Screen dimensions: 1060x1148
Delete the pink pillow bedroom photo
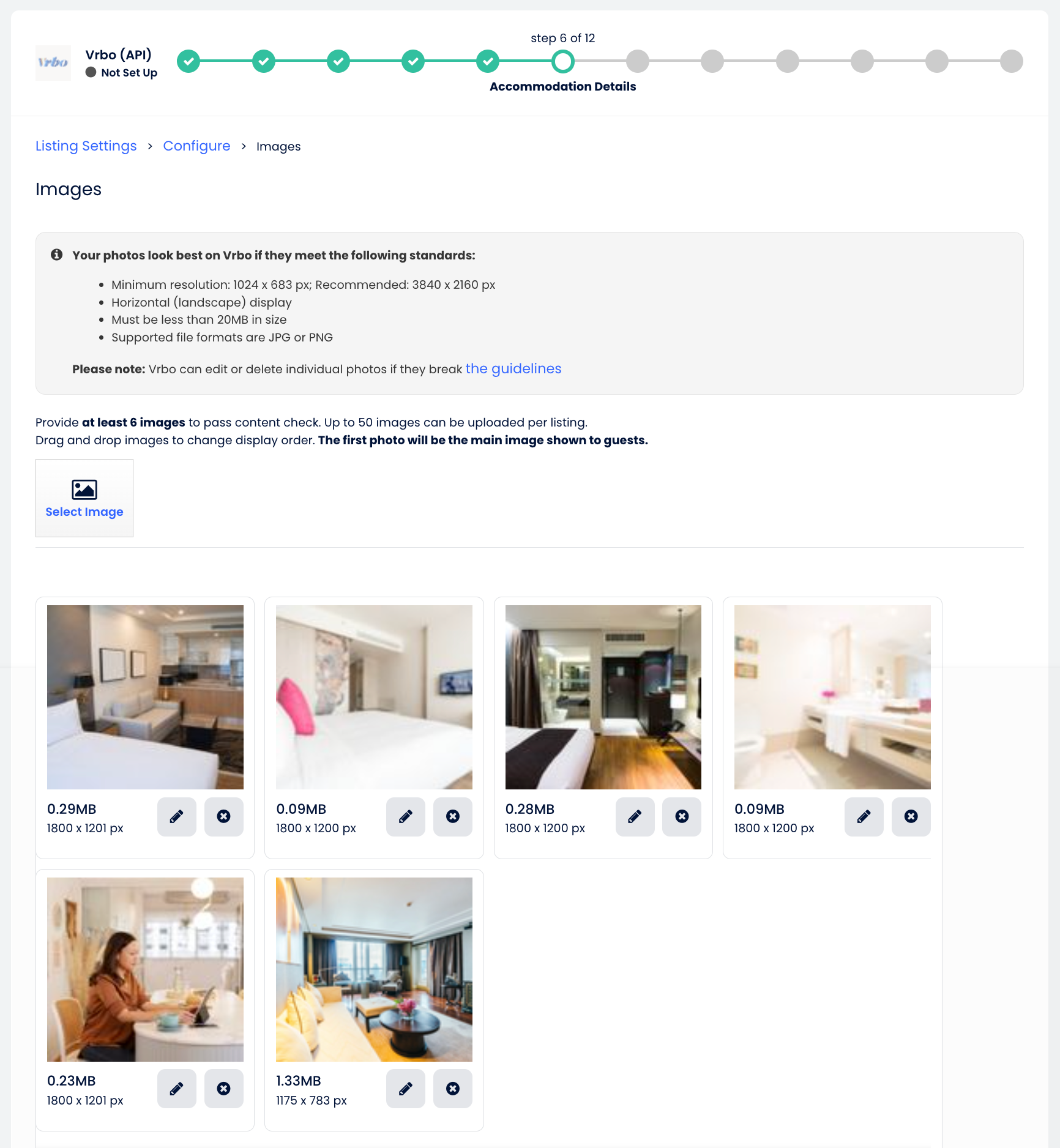(453, 816)
